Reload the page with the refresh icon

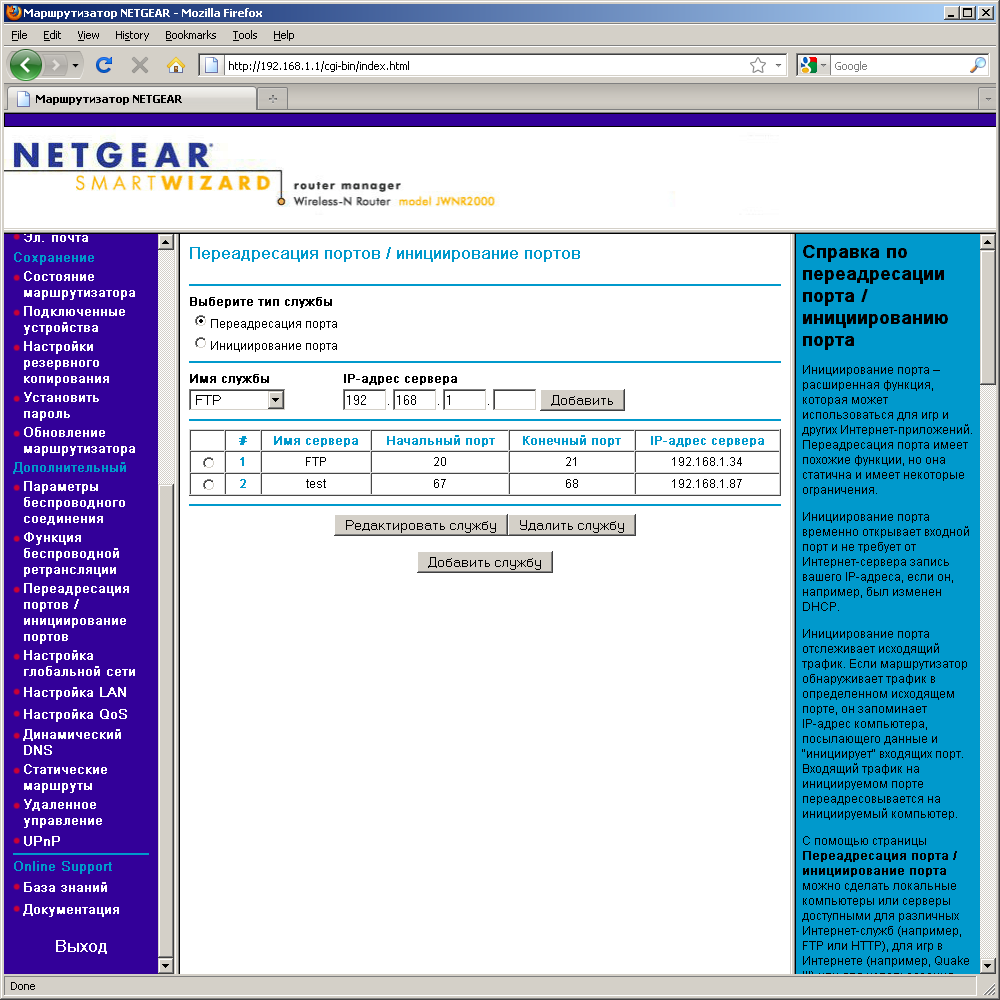click(x=104, y=65)
